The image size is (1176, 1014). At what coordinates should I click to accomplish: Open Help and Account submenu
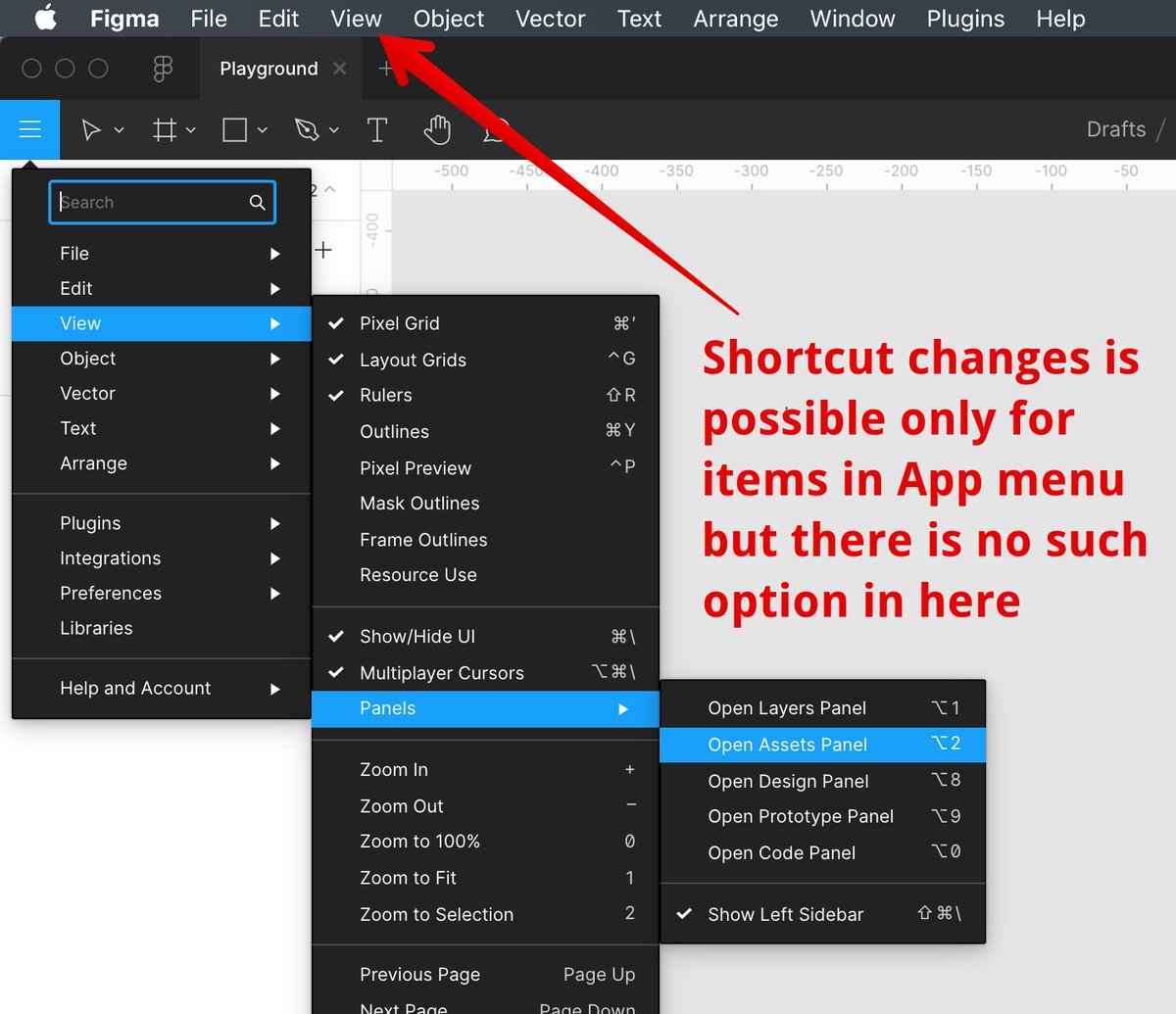point(162,689)
